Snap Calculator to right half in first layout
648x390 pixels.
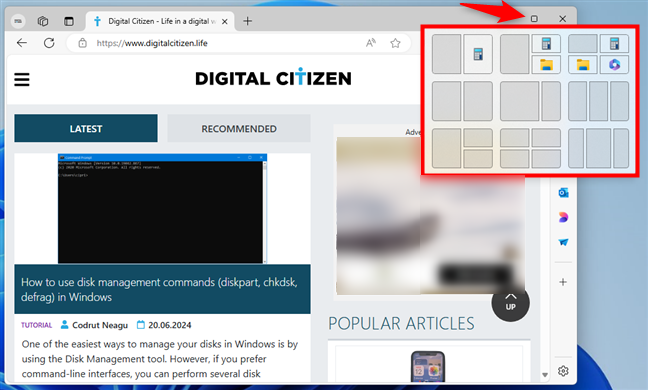click(x=478, y=54)
